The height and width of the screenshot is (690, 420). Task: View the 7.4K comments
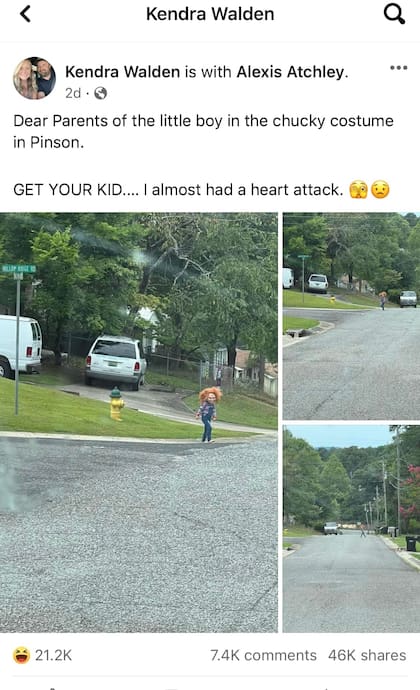(263, 655)
